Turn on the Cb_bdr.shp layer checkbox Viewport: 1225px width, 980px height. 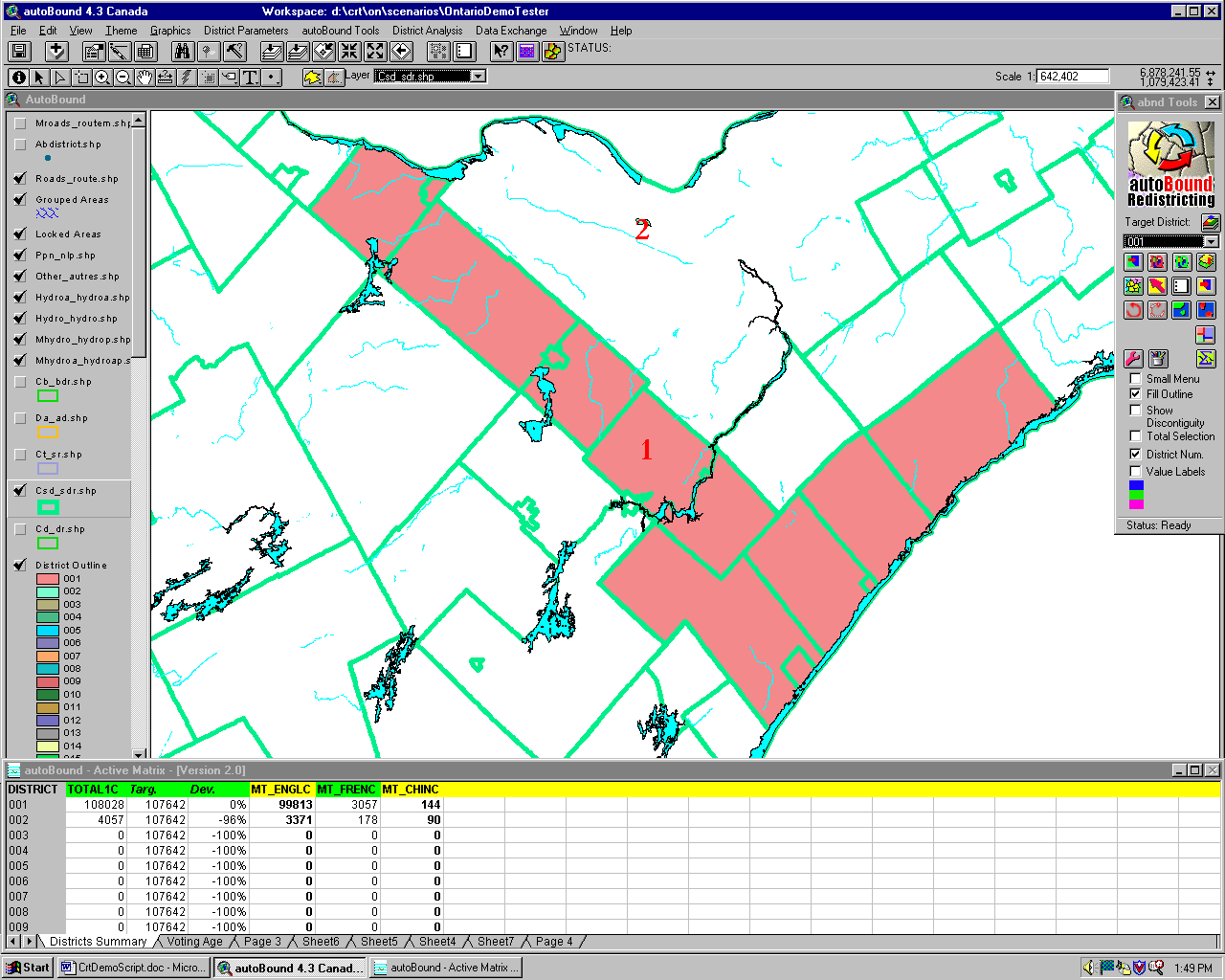20,382
